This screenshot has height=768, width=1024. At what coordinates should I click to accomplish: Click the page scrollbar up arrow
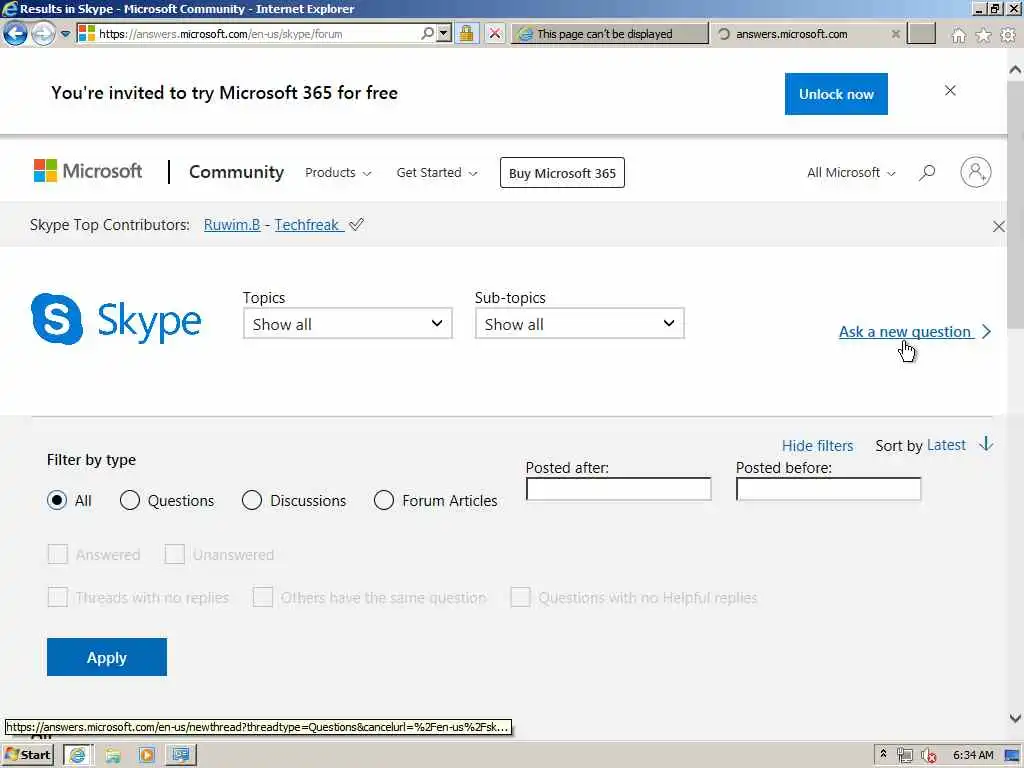coord(1015,69)
